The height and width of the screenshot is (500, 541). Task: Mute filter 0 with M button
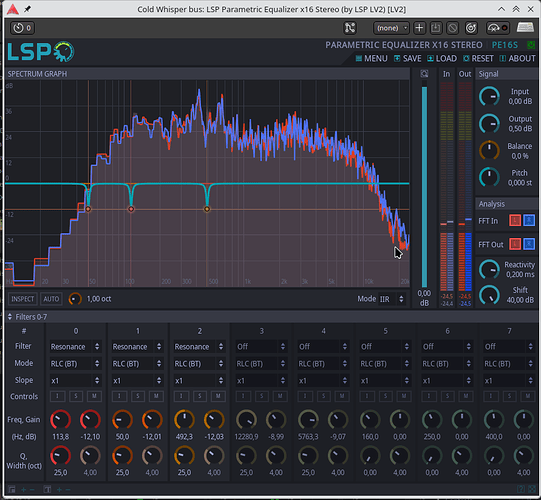coord(94,396)
